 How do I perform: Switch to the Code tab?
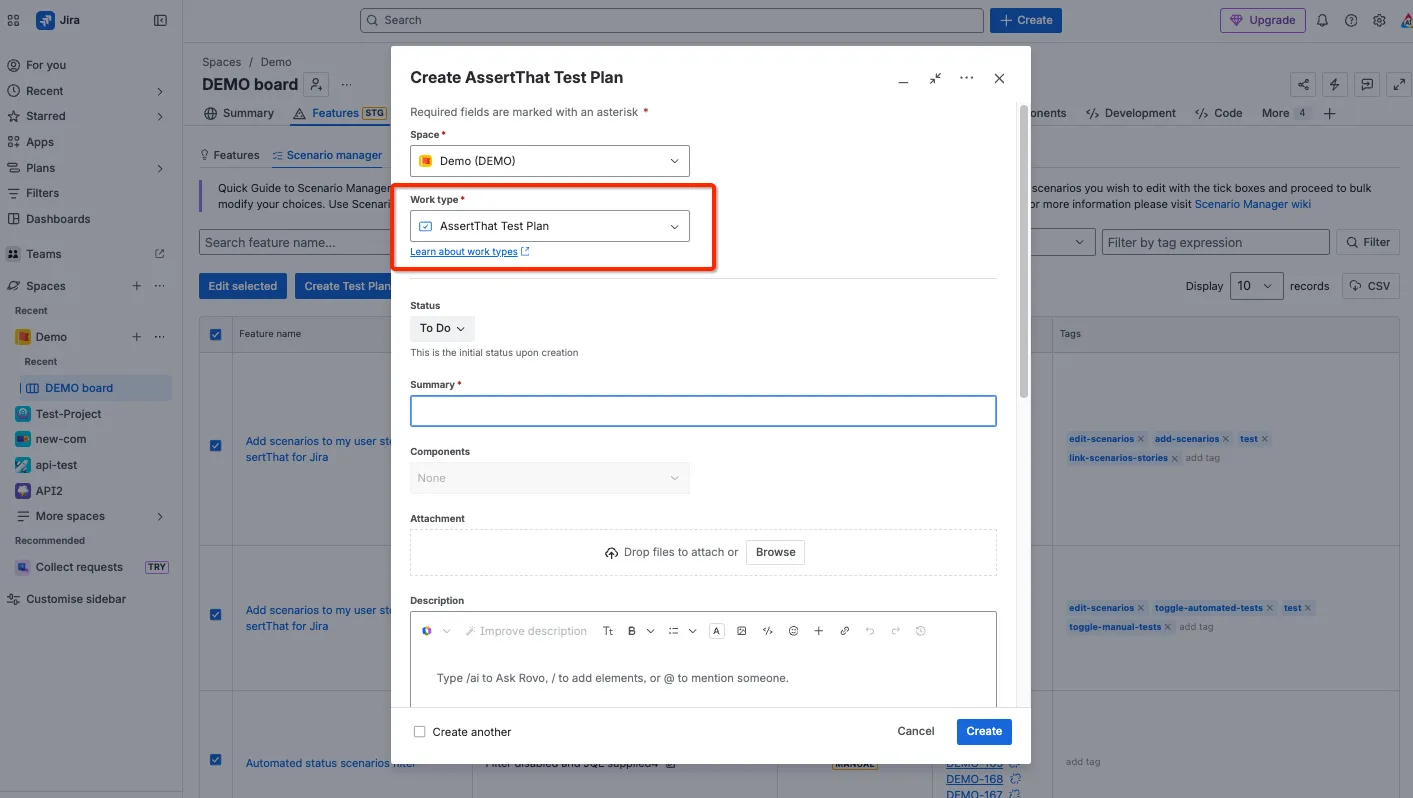1219,113
